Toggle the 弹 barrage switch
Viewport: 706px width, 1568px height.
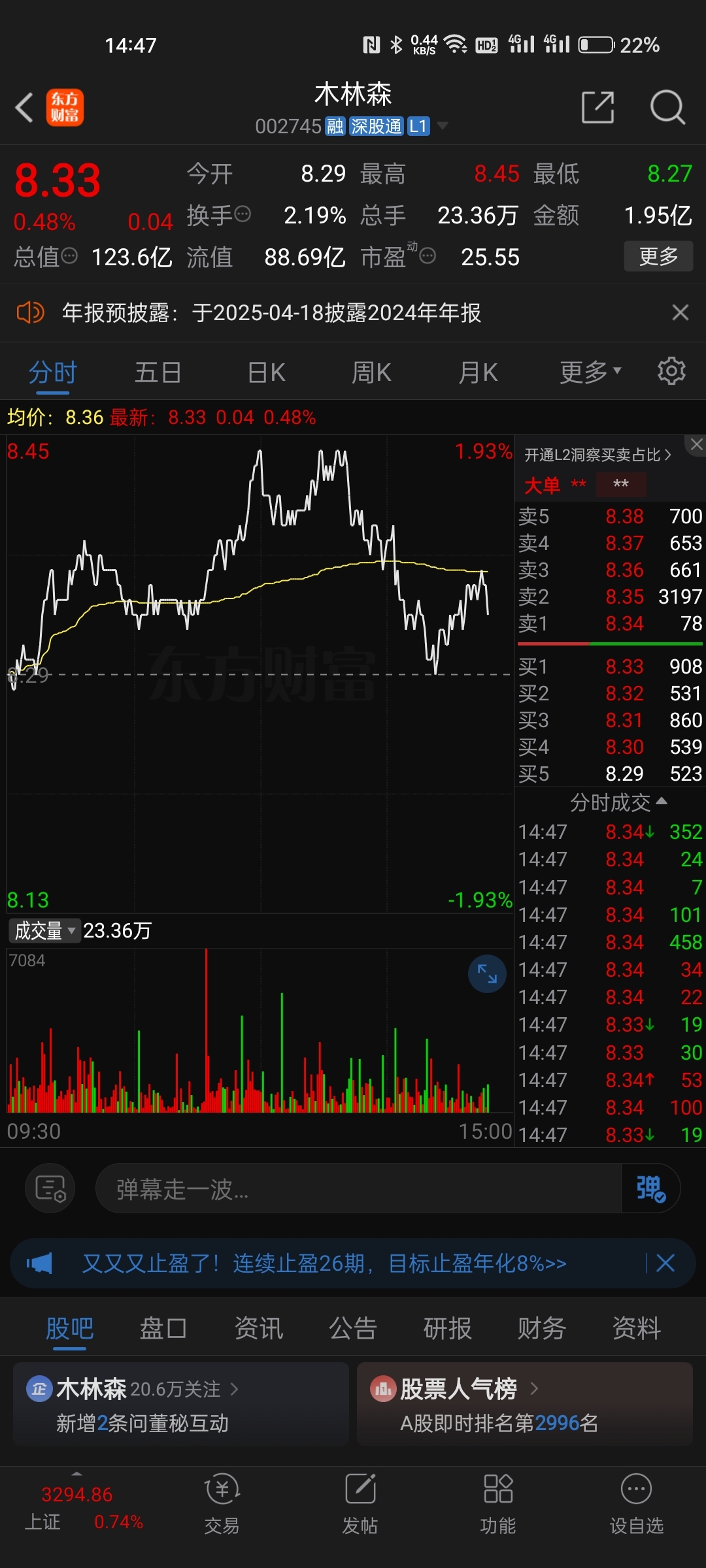click(x=650, y=1188)
